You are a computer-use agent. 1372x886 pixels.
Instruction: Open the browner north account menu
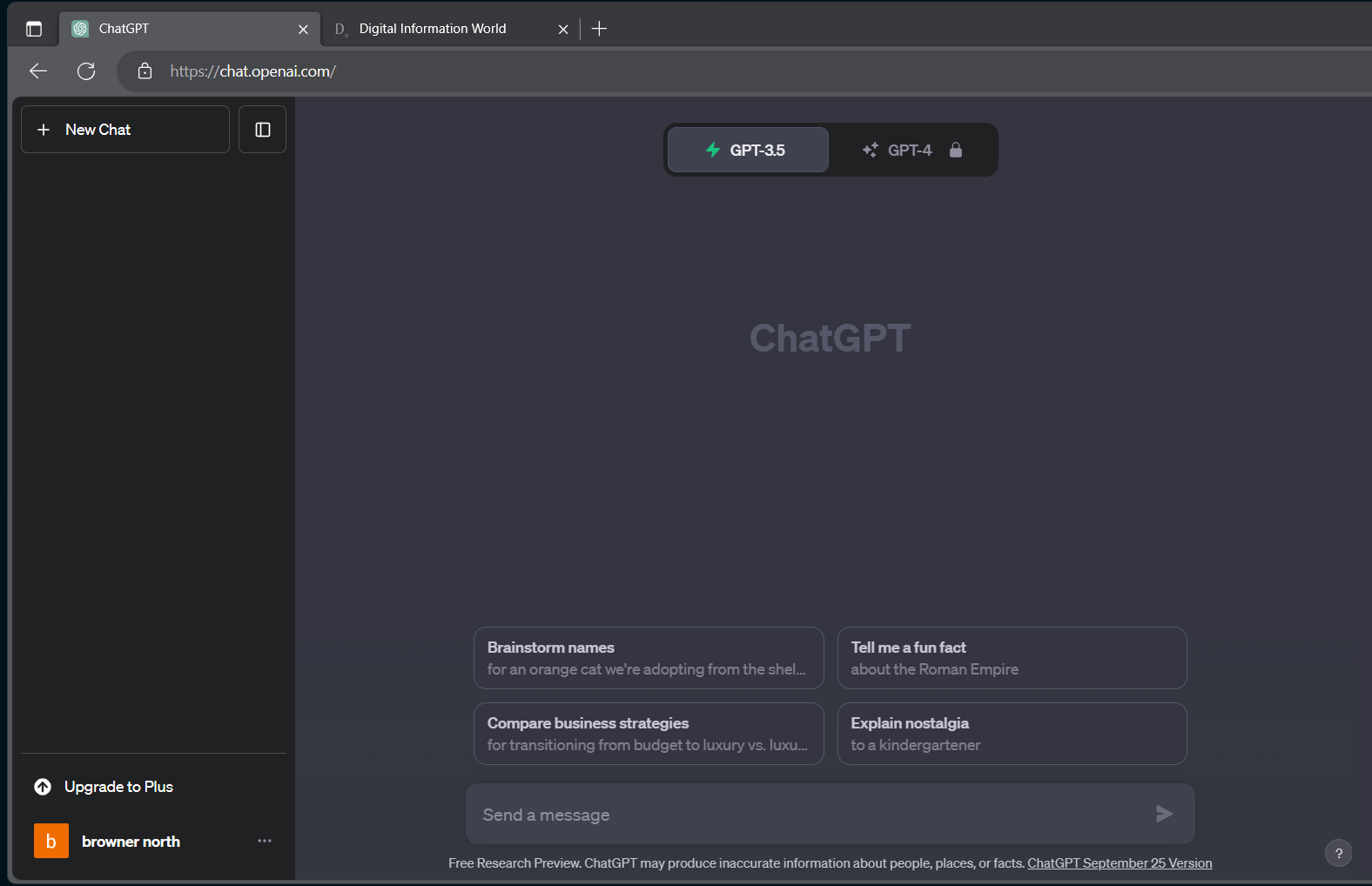153,841
